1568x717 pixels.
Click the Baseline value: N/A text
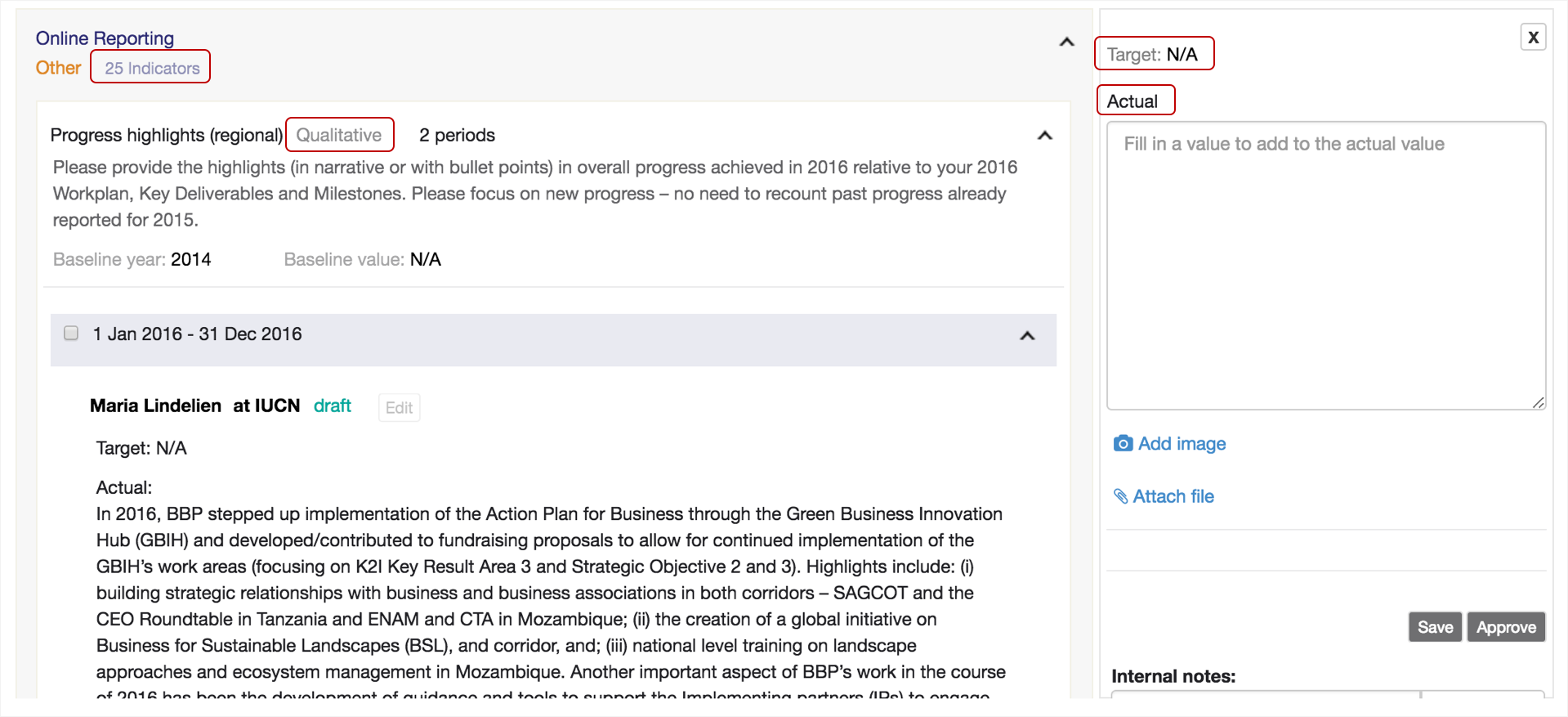coord(362,259)
